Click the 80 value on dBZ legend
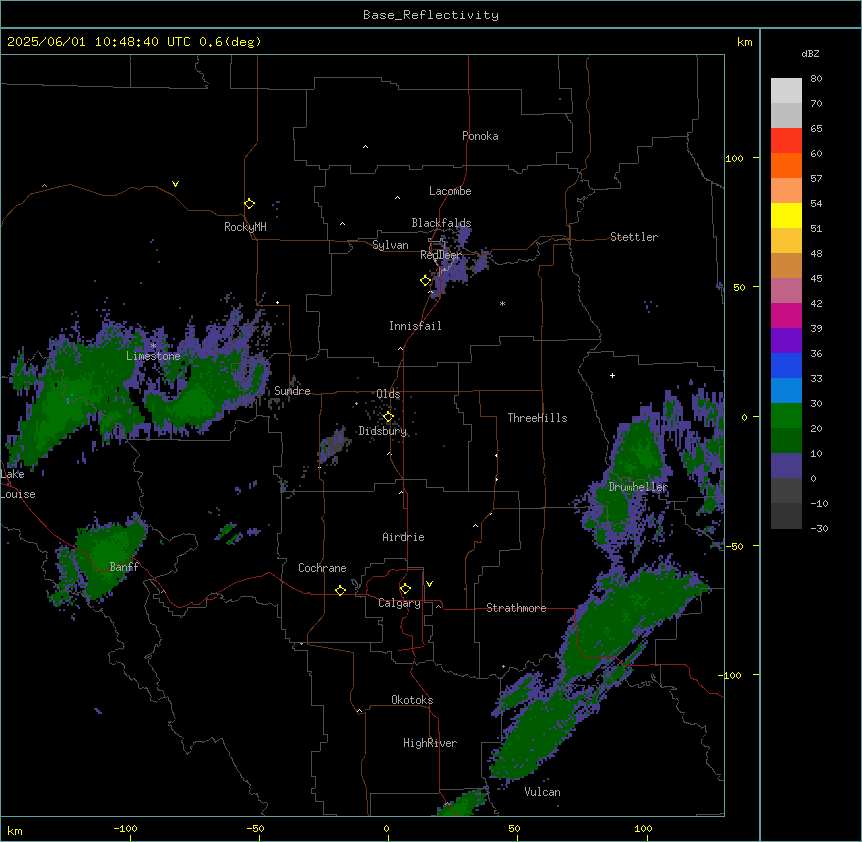 pos(816,79)
